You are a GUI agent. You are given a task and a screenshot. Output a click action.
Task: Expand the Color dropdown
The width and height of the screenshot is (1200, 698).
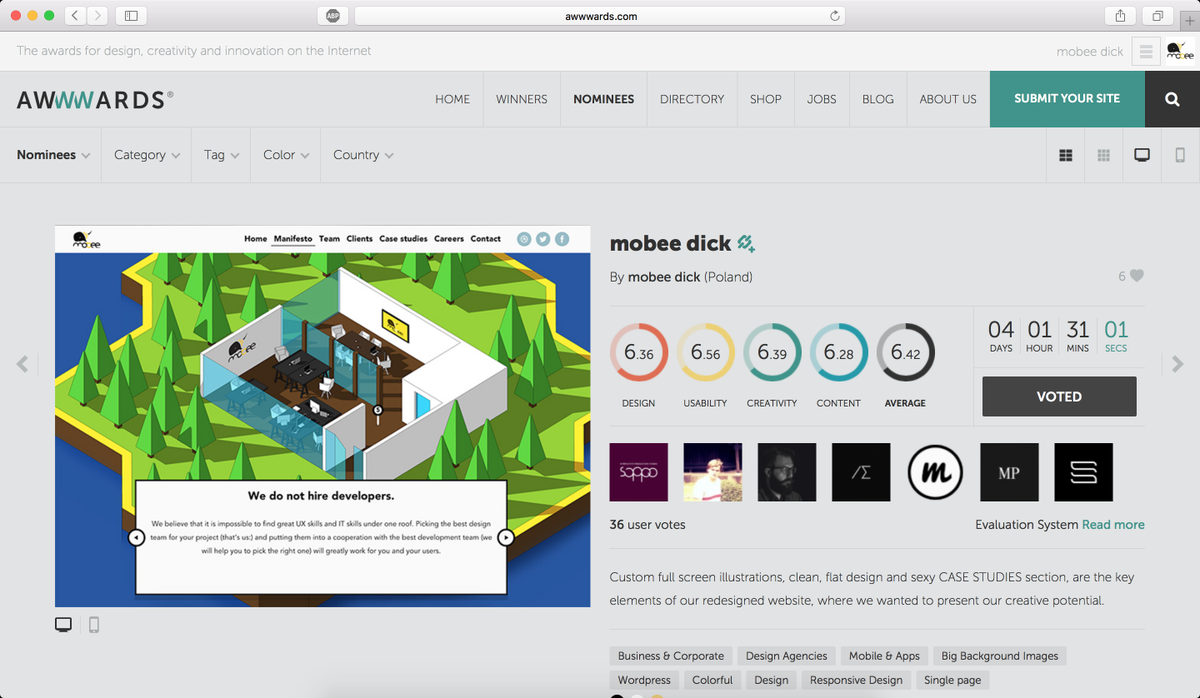tap(286, 155)
